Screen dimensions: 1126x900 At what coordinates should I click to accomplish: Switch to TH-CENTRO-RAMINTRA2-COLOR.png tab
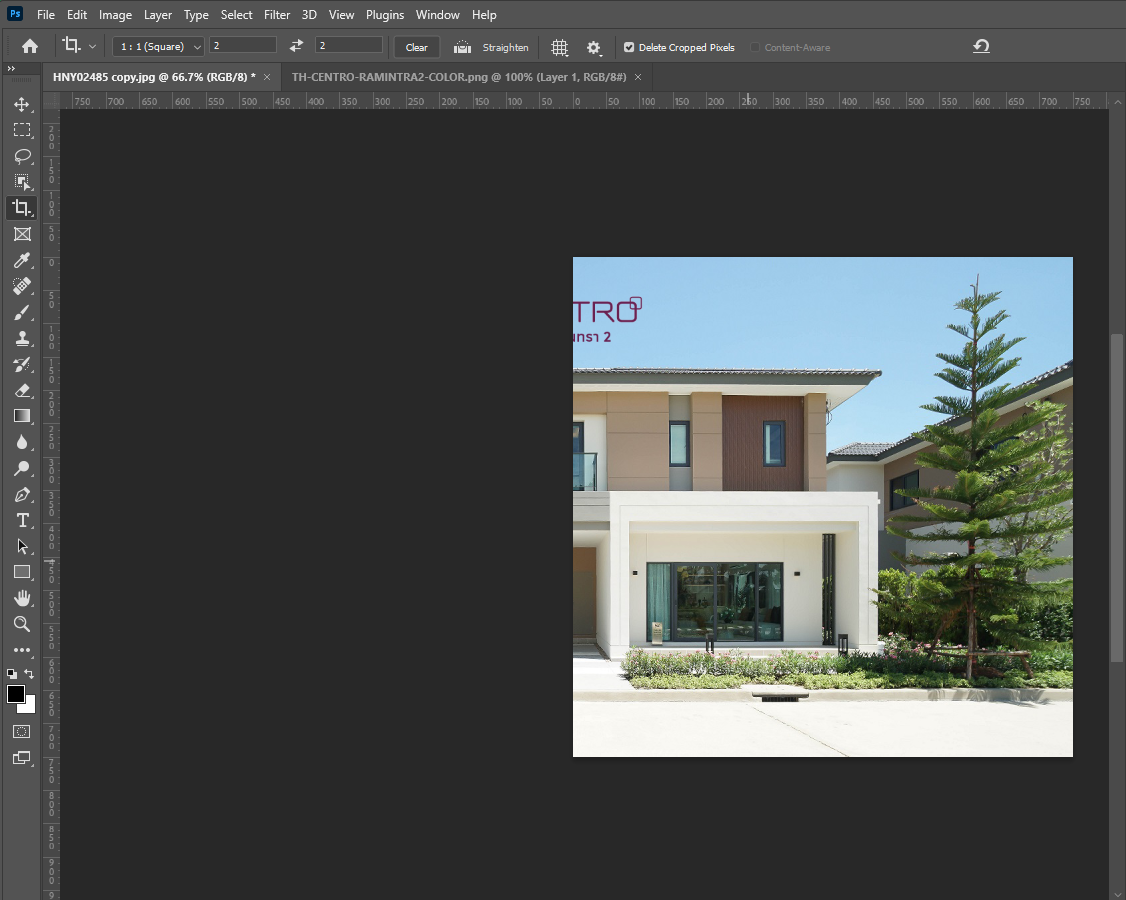click(459, 77)
